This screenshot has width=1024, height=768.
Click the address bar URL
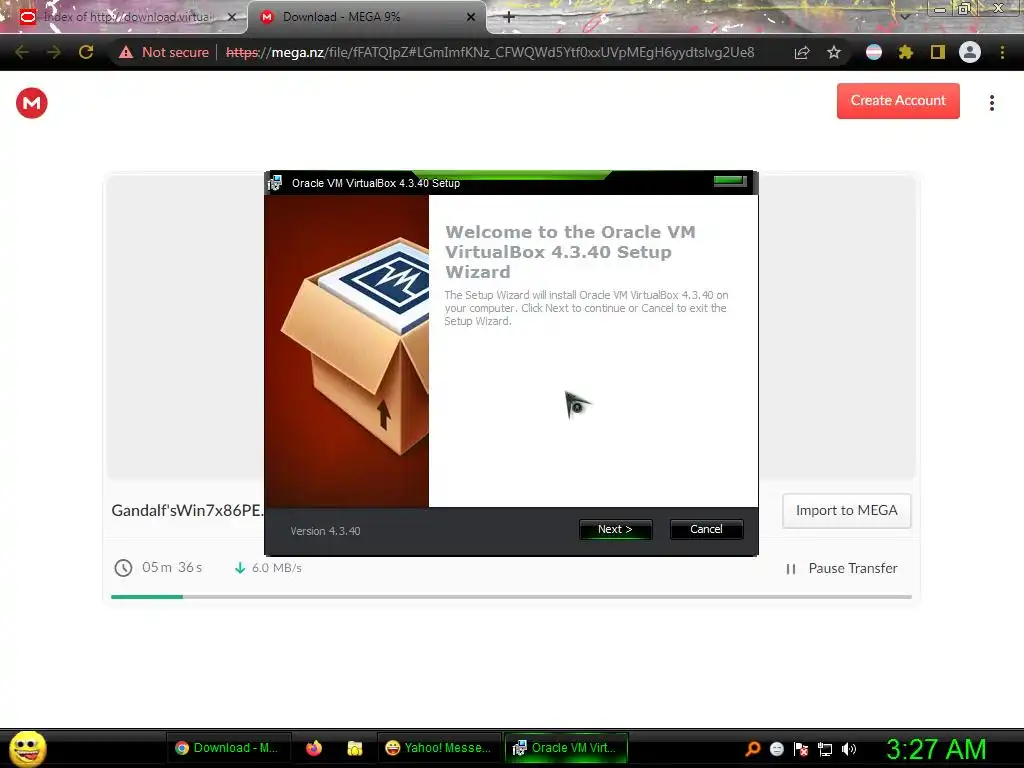(x=490, y=52)
